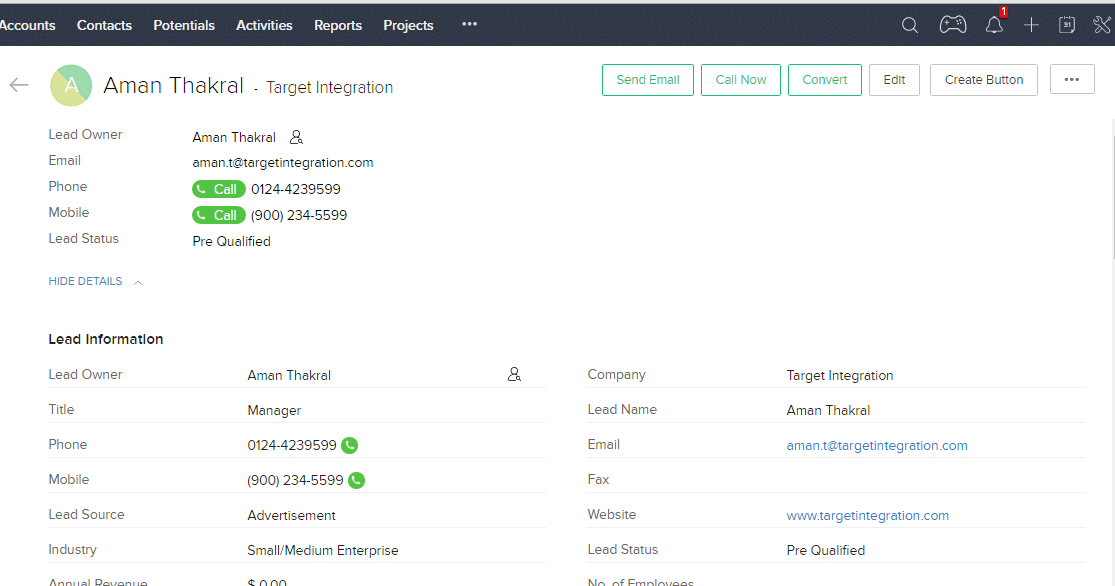The image size is (1115, 586).
Task: Open the notifications bell icon
Action: (x=994, y=26)
